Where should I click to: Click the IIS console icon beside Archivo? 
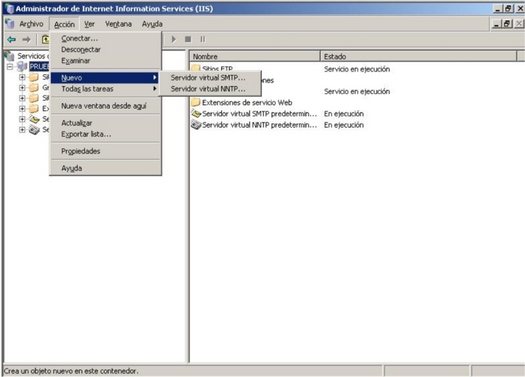10,24
